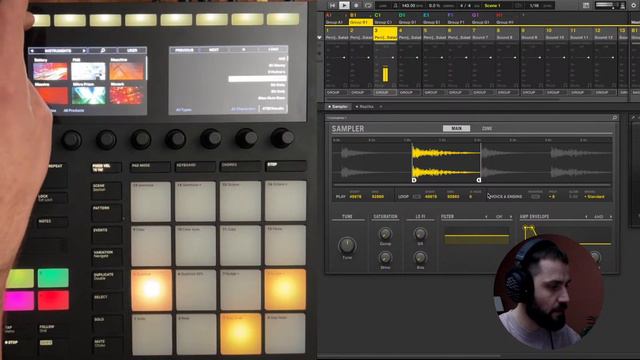Open the Standard engine mode dropdown
The image size is (640, 360).
(x=594, y=197)
